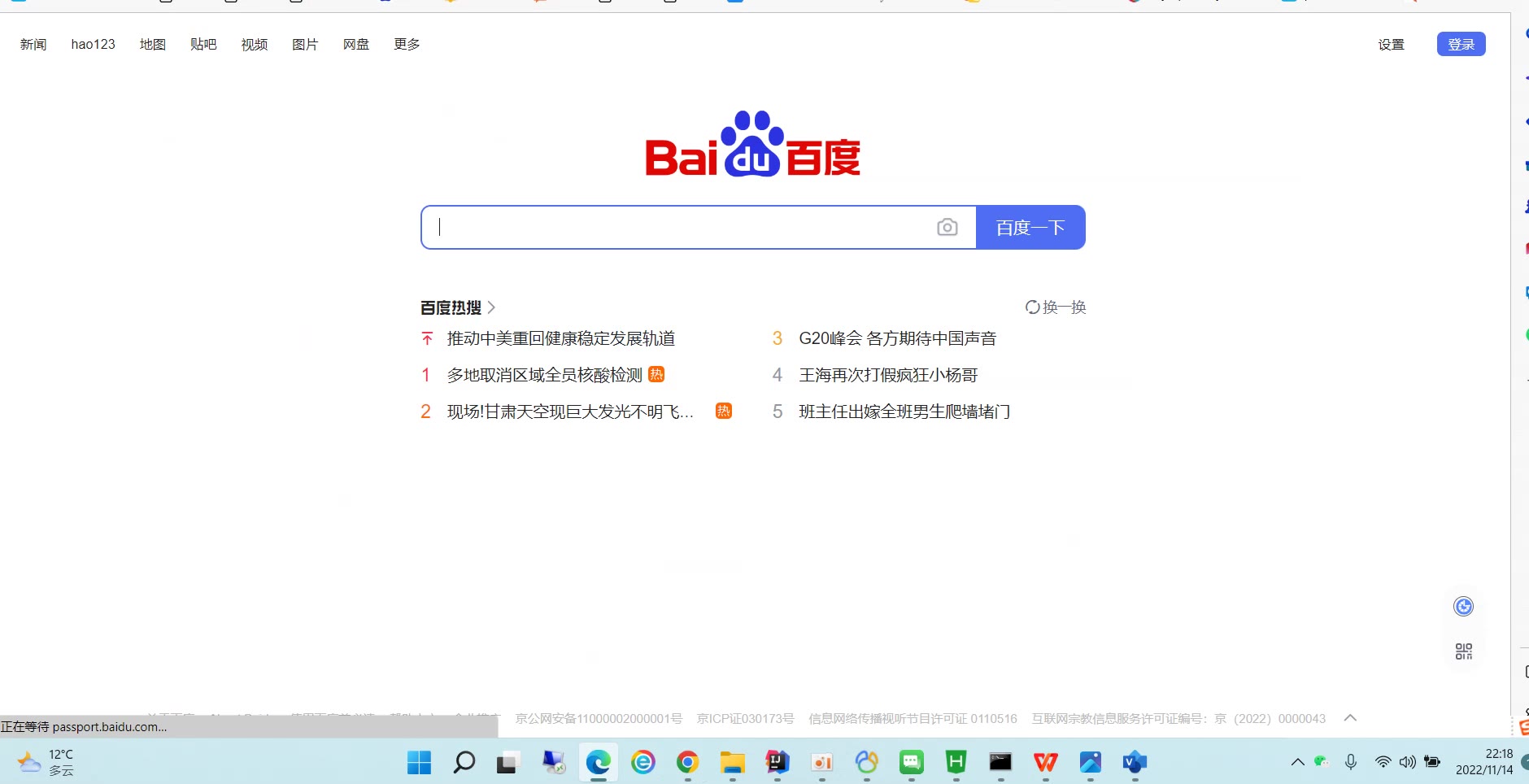Click the battery tray icon
The height and width of the screenshot is (784, 1529).
click(1432, 762)
